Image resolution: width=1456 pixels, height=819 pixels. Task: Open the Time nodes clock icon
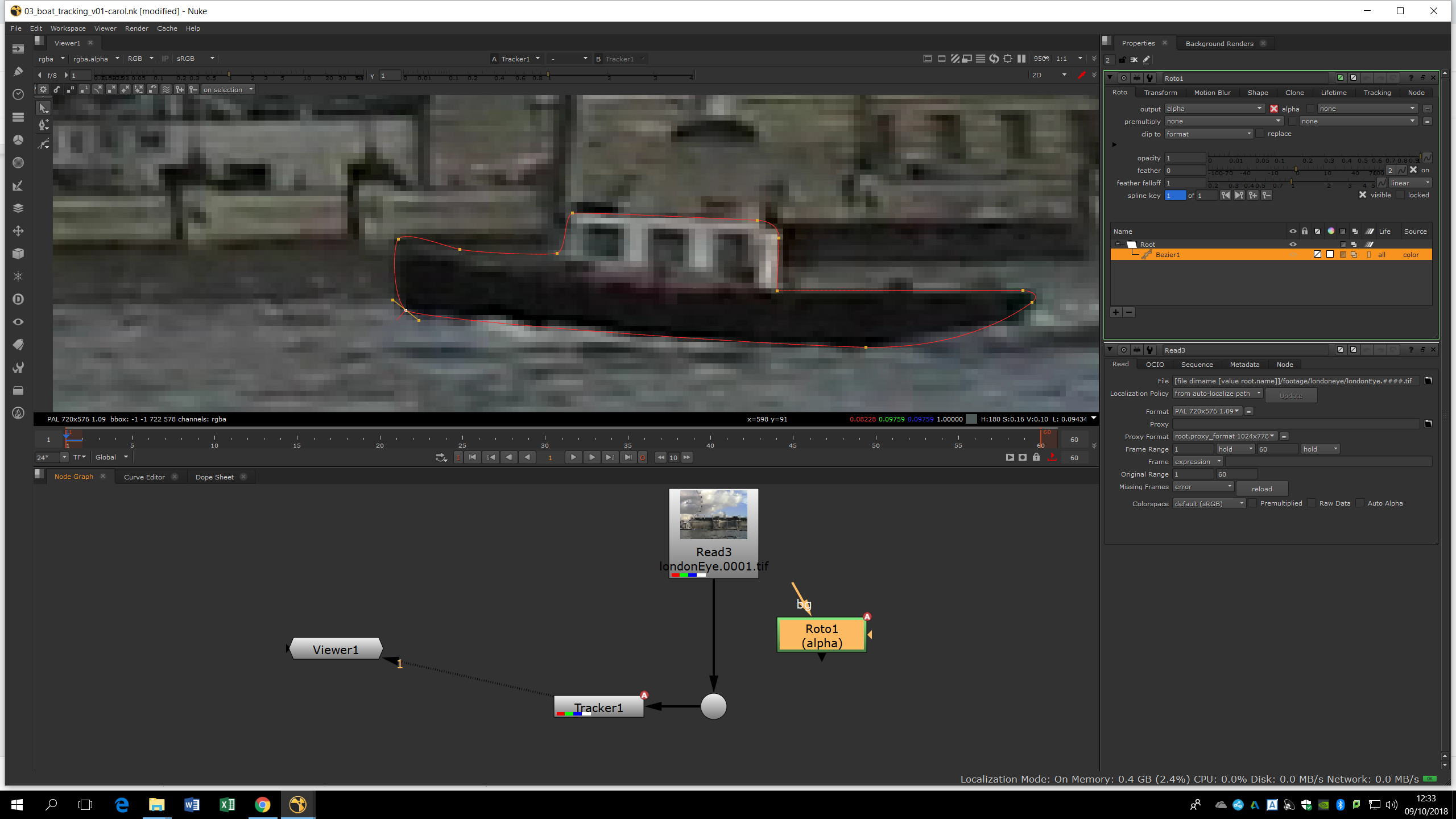[x=18, y=94]
